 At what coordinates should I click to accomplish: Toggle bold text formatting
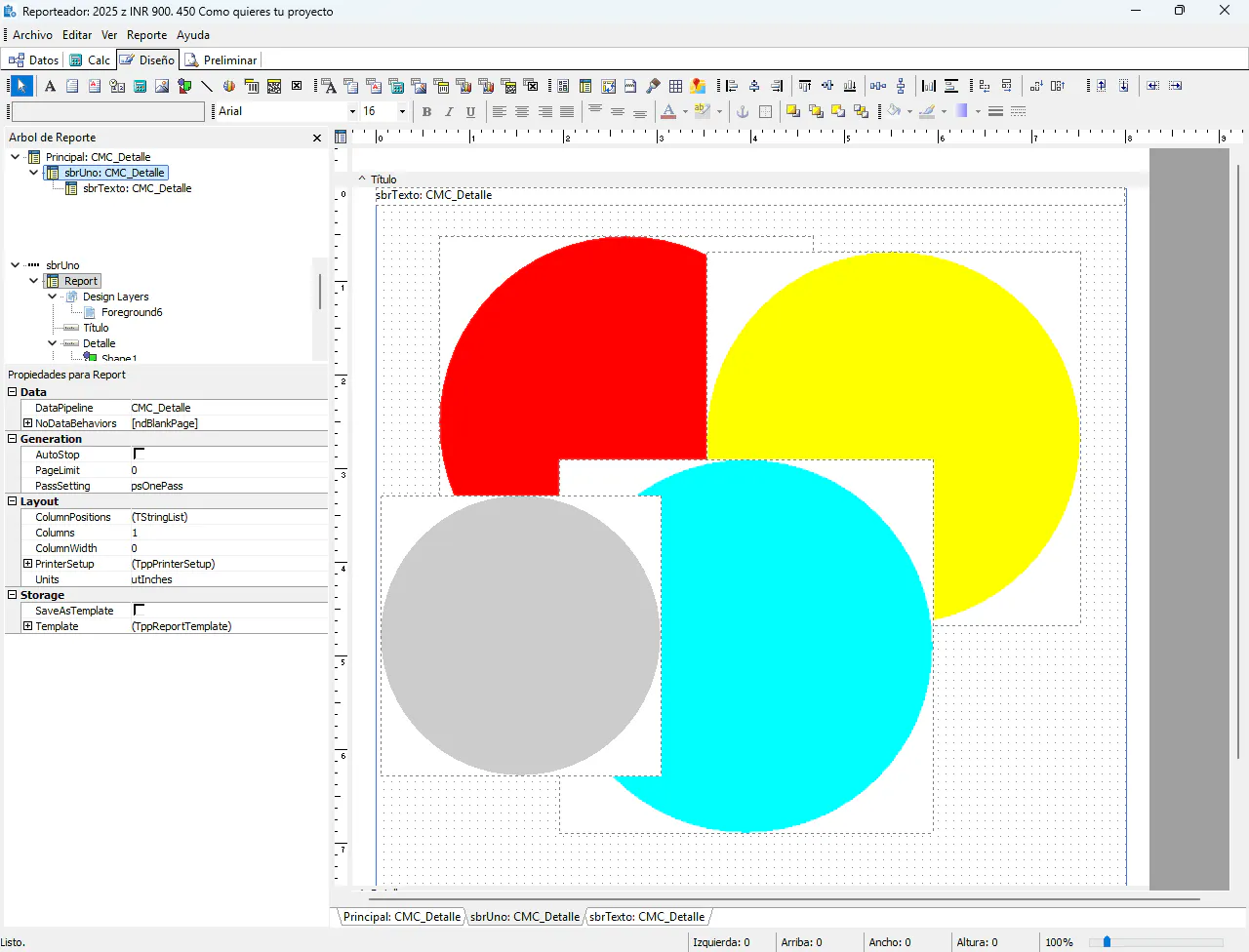426,111
